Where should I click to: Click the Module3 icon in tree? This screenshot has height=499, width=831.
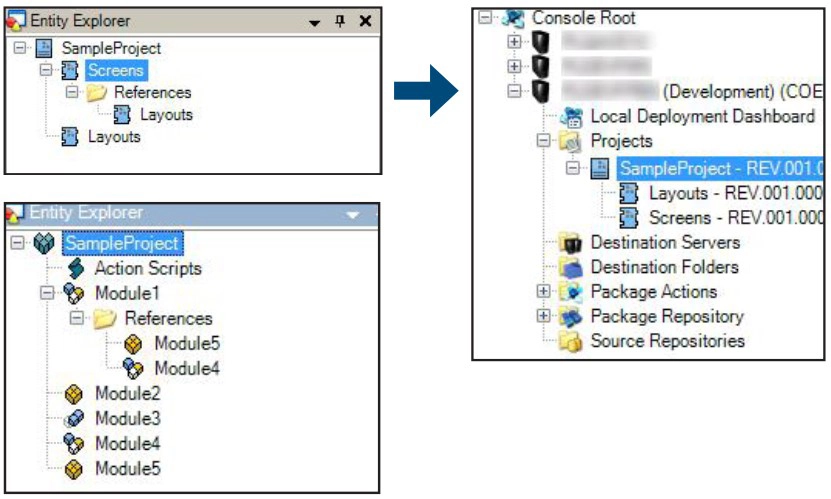click(x=75, y=419)
